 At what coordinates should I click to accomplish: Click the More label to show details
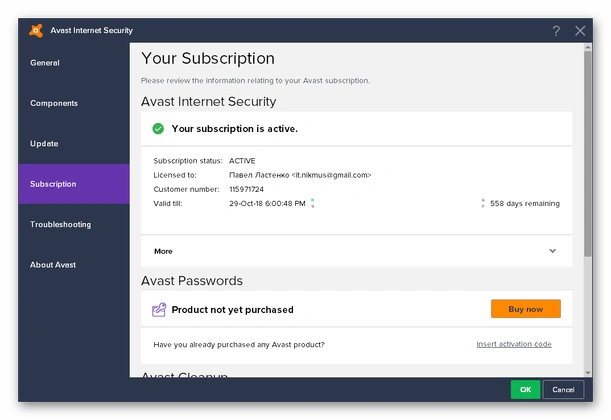(x=163, y=252)
